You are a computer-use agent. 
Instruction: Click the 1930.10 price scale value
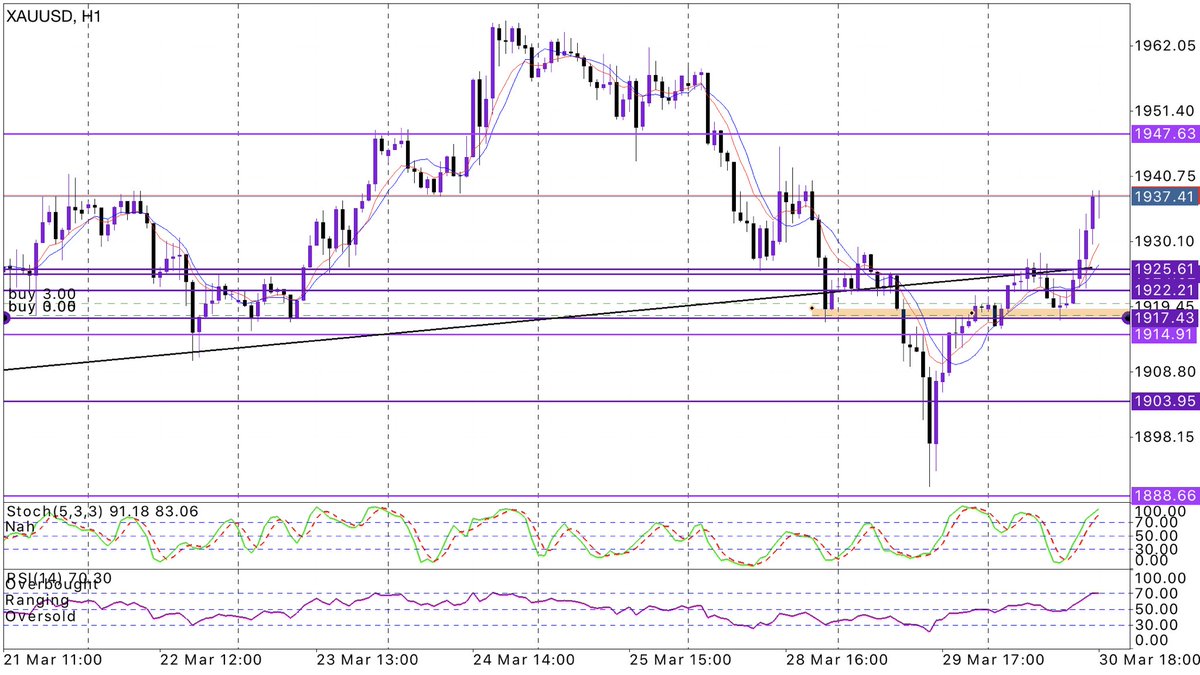[1165, 241]
